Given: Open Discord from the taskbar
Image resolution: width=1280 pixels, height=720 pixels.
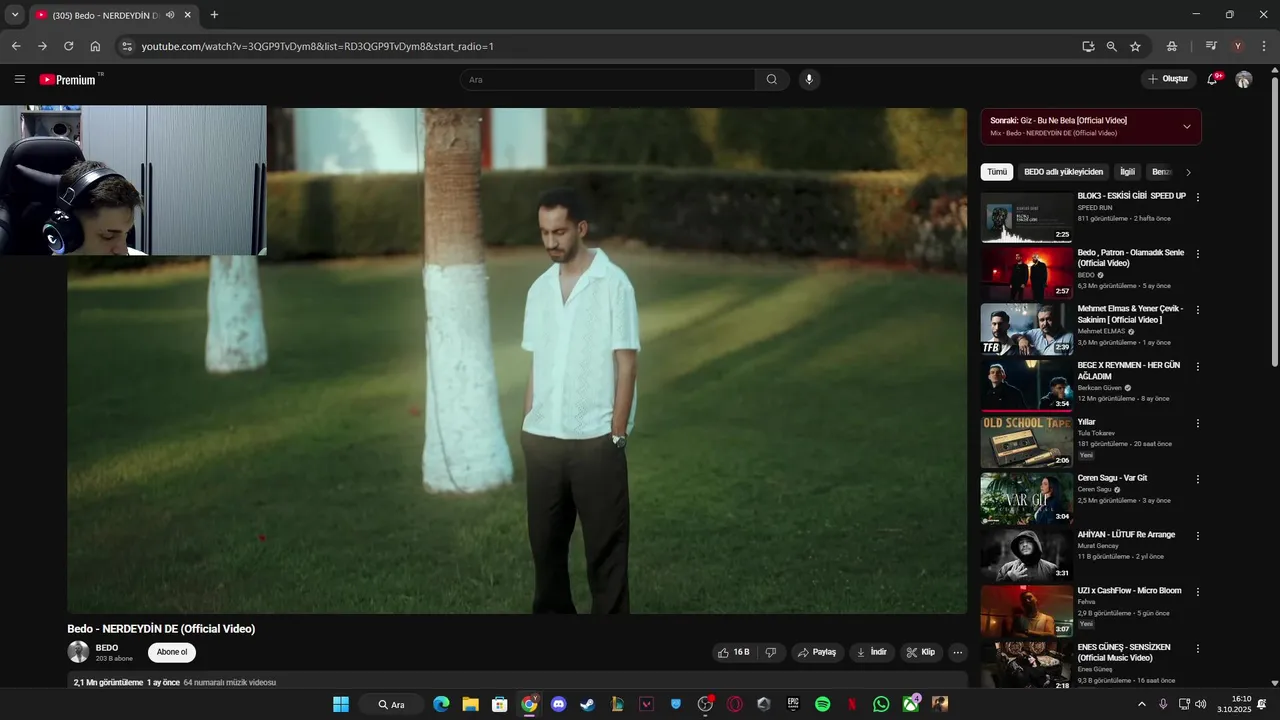Looking at the screenshot, I should (x=558, y=704).
